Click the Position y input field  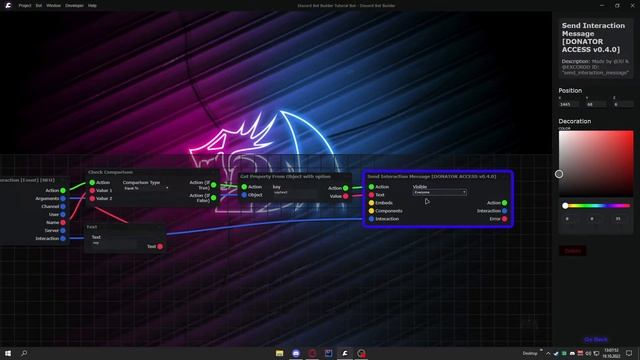pos(596,104)
